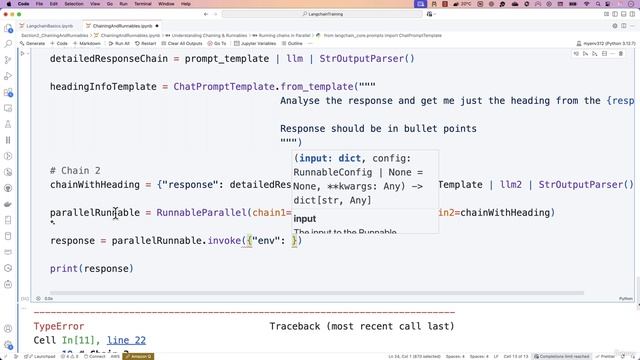
Task: Open cell output more actions ellipsis
Action: click(24, 308)
